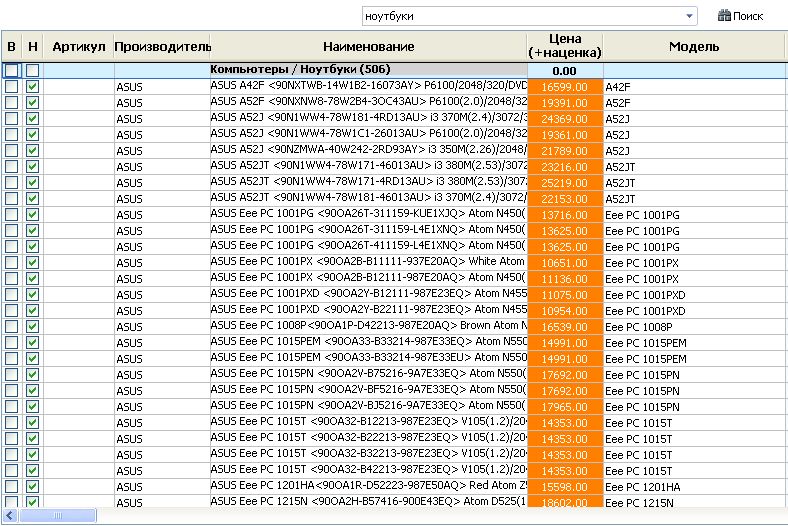Click the horizontal scrollbar left arrow
This screenshot has height=526, width=788.
pos(10,515)
